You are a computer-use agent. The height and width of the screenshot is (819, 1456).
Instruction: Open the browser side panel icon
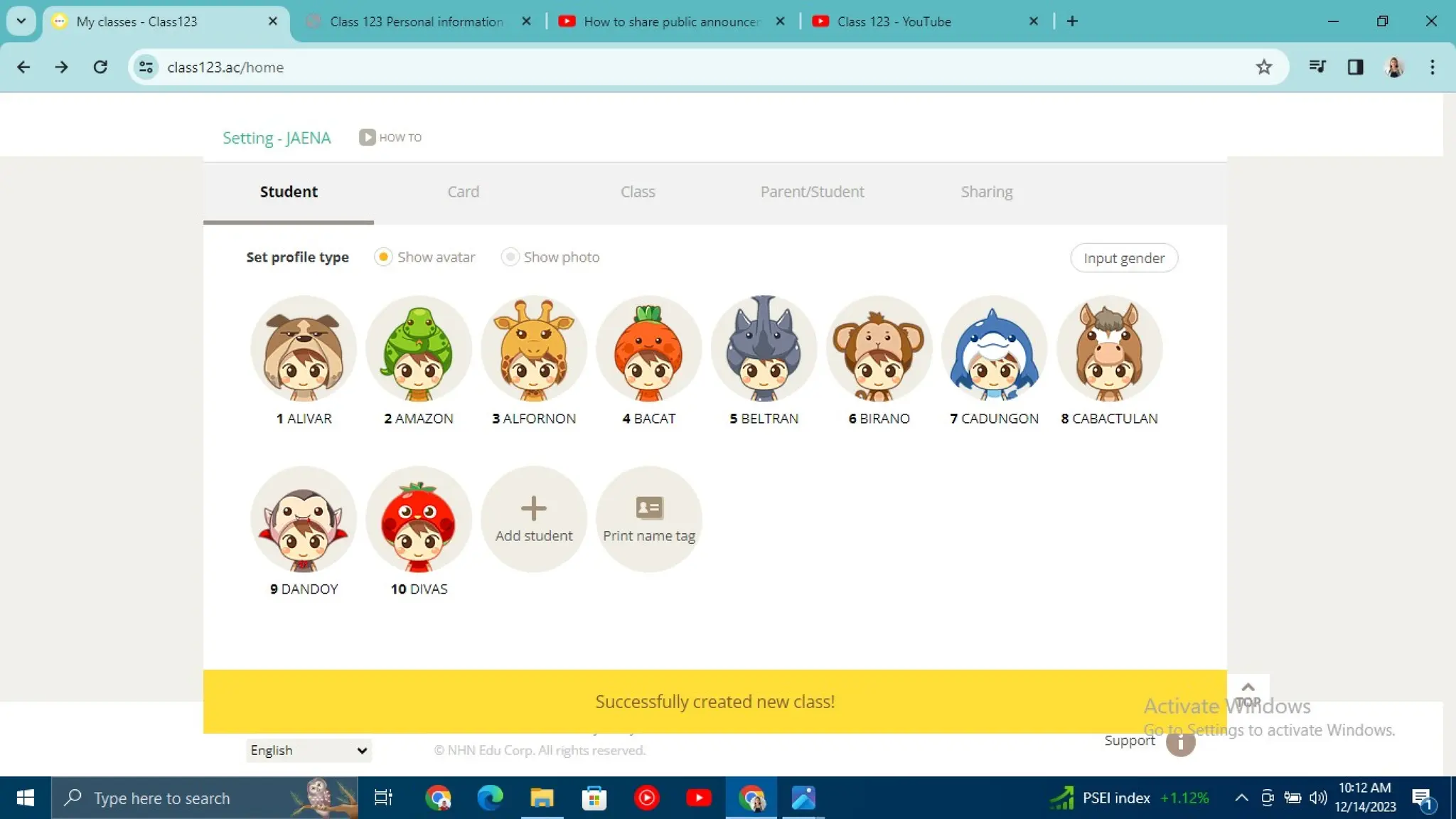1355,67
